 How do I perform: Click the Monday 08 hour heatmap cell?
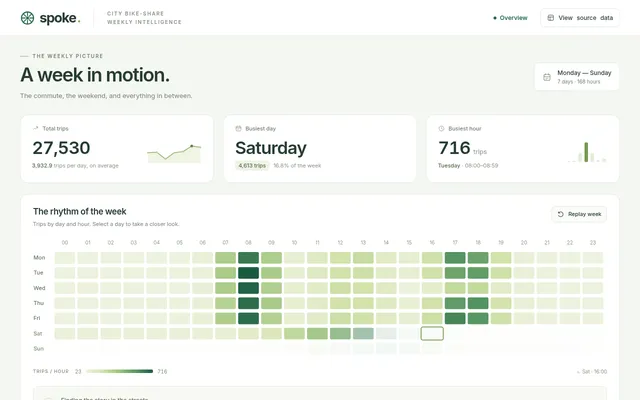pyautogui.click(x=249, y=258)
